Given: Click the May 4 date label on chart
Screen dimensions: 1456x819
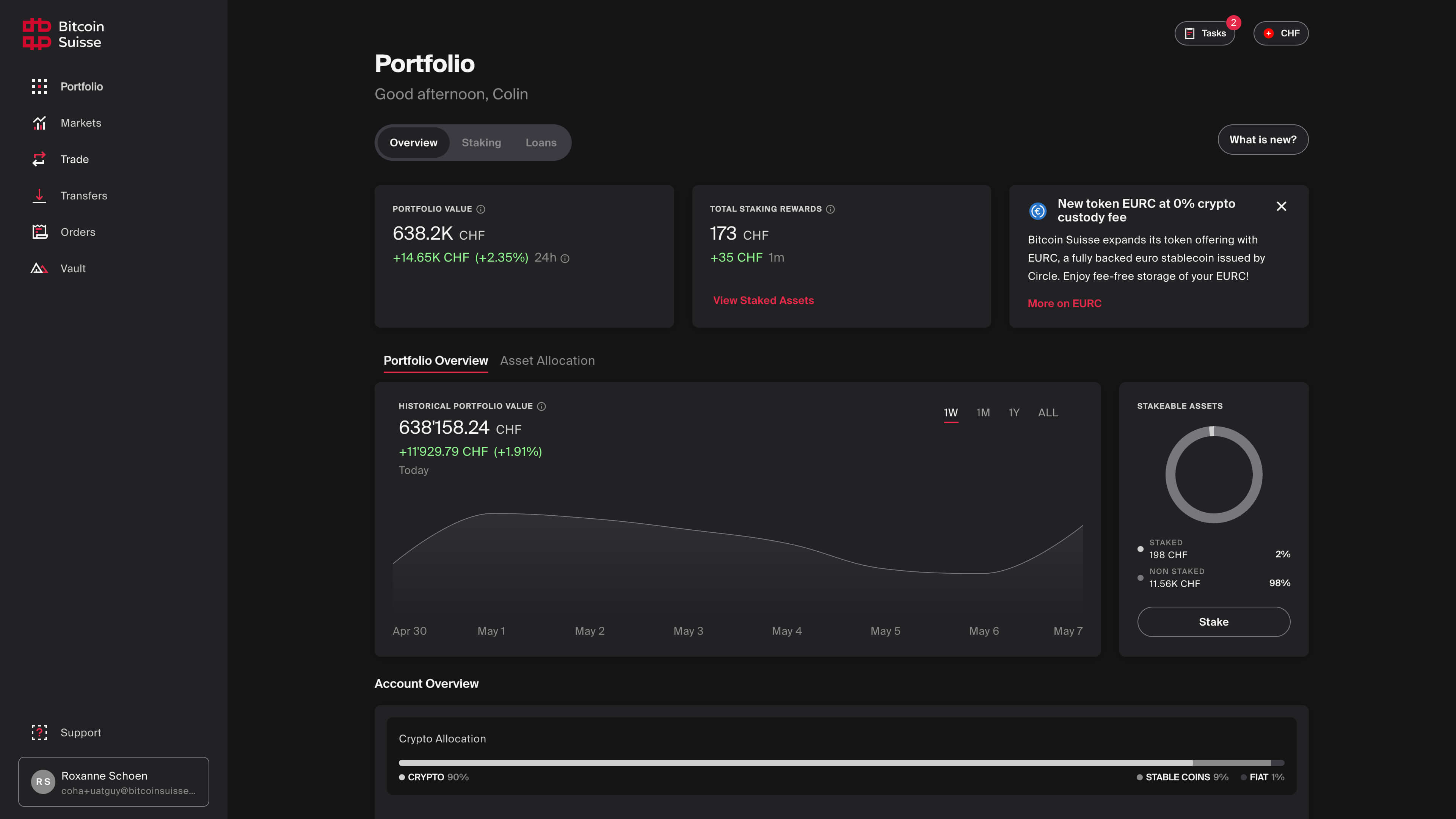Looking at the screenshot, I should click(x=787, y=631).
